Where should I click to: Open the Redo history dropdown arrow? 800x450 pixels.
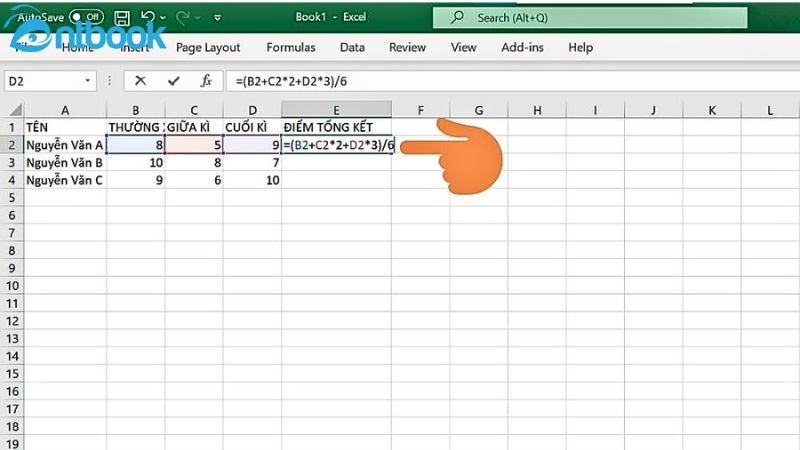198,18
